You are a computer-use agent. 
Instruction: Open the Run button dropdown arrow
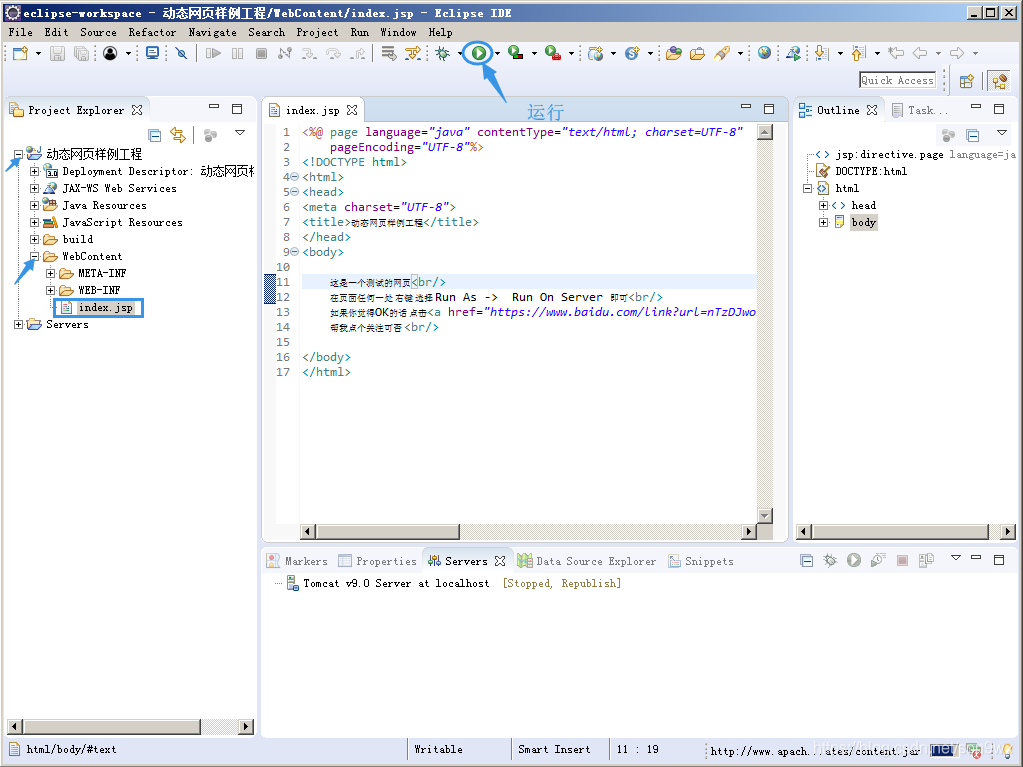coord(497,53)
